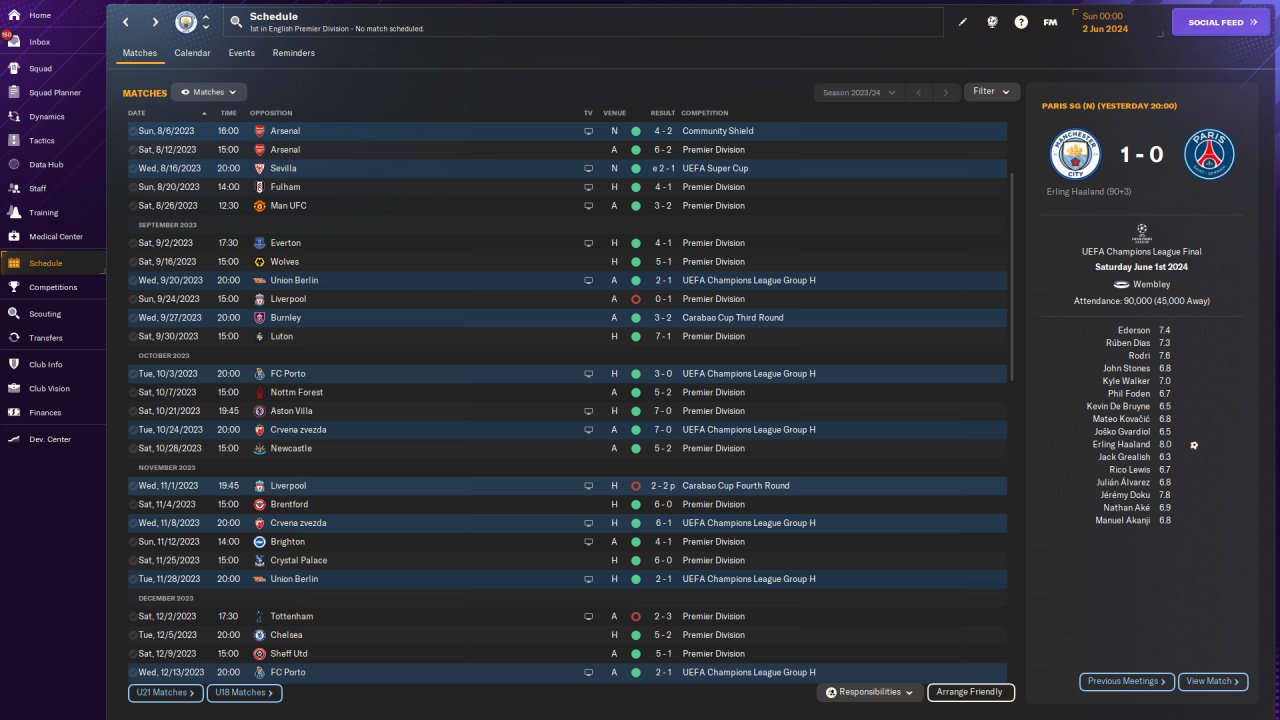Image resolution: width=1280 pixels, height=720 pixels.
Task: Switch to the Reminders tab
Action: click(293, 53)
